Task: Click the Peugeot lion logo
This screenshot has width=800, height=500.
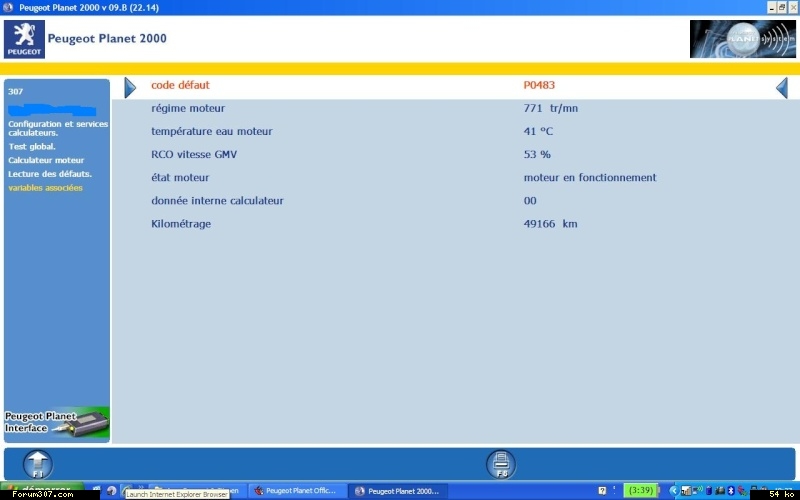Action: 24,39
